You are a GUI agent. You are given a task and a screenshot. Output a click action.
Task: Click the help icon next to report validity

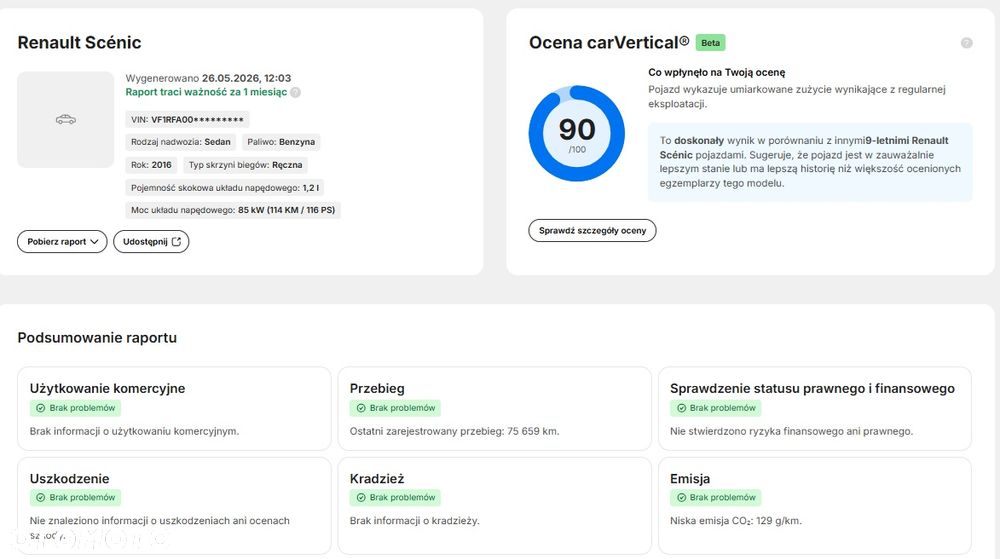tap(295, 92)
